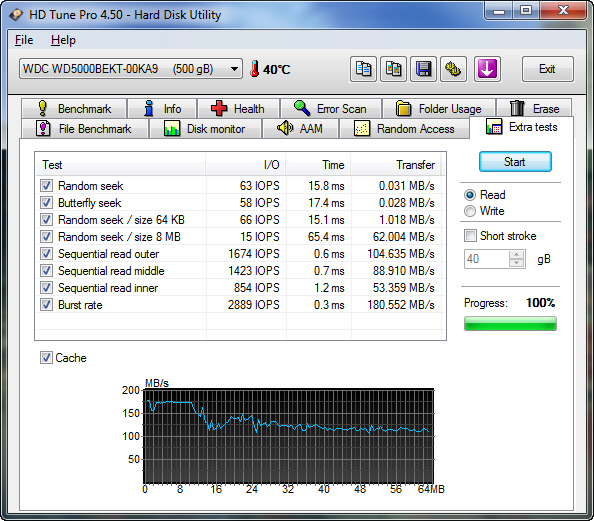Click the 1674 IOPS value

(254, 254)
